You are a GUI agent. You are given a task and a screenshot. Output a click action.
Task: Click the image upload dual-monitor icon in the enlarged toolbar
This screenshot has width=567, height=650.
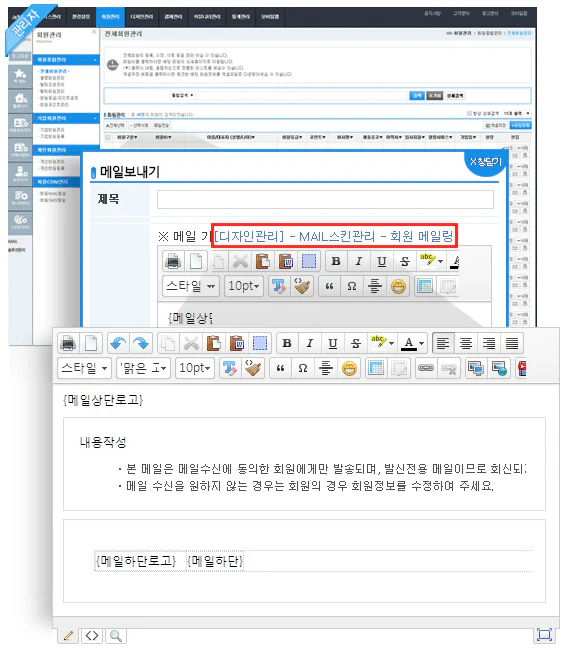[x=475, y=368]
